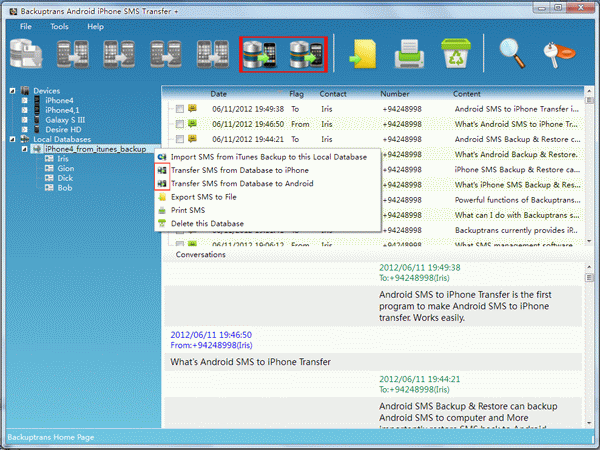
Task: Click the message list scrollbar up arrow
Action: [589, 91]
